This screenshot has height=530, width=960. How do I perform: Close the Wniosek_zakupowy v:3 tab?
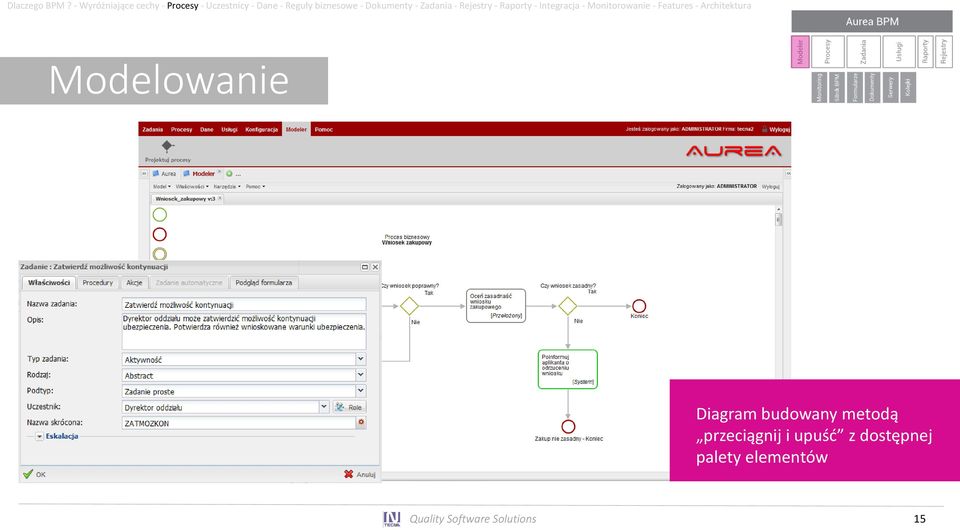220,198
